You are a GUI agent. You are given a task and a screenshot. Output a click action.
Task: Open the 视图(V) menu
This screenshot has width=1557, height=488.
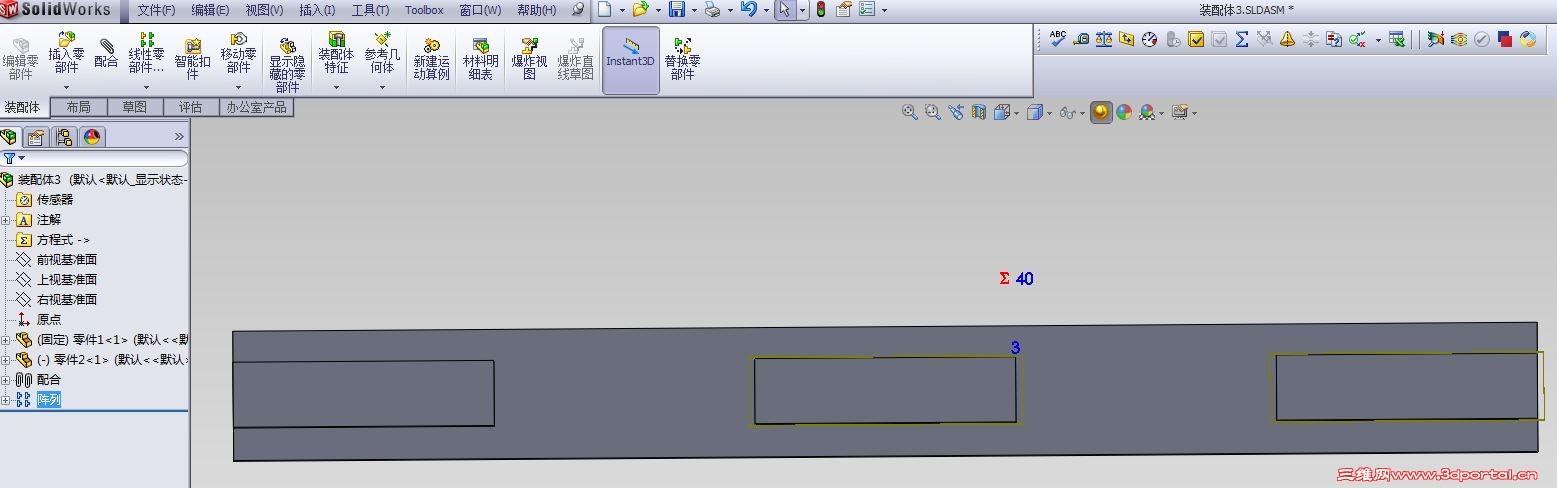point(264,10)
